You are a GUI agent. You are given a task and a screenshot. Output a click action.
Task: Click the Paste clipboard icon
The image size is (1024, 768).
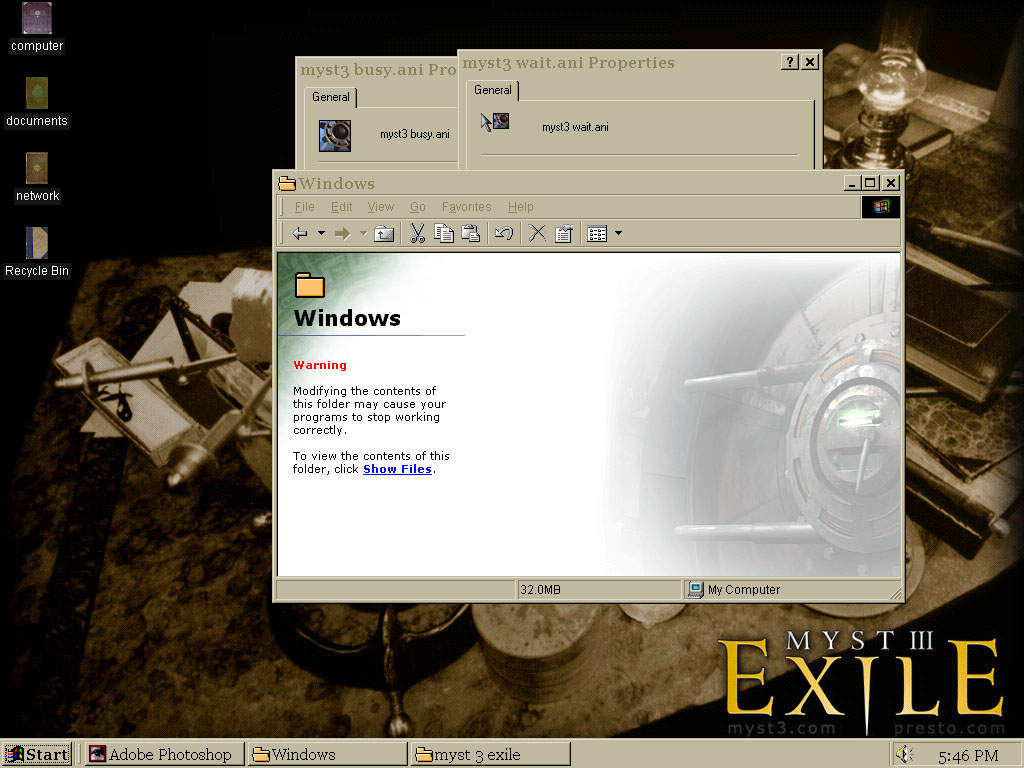point(471,234)
